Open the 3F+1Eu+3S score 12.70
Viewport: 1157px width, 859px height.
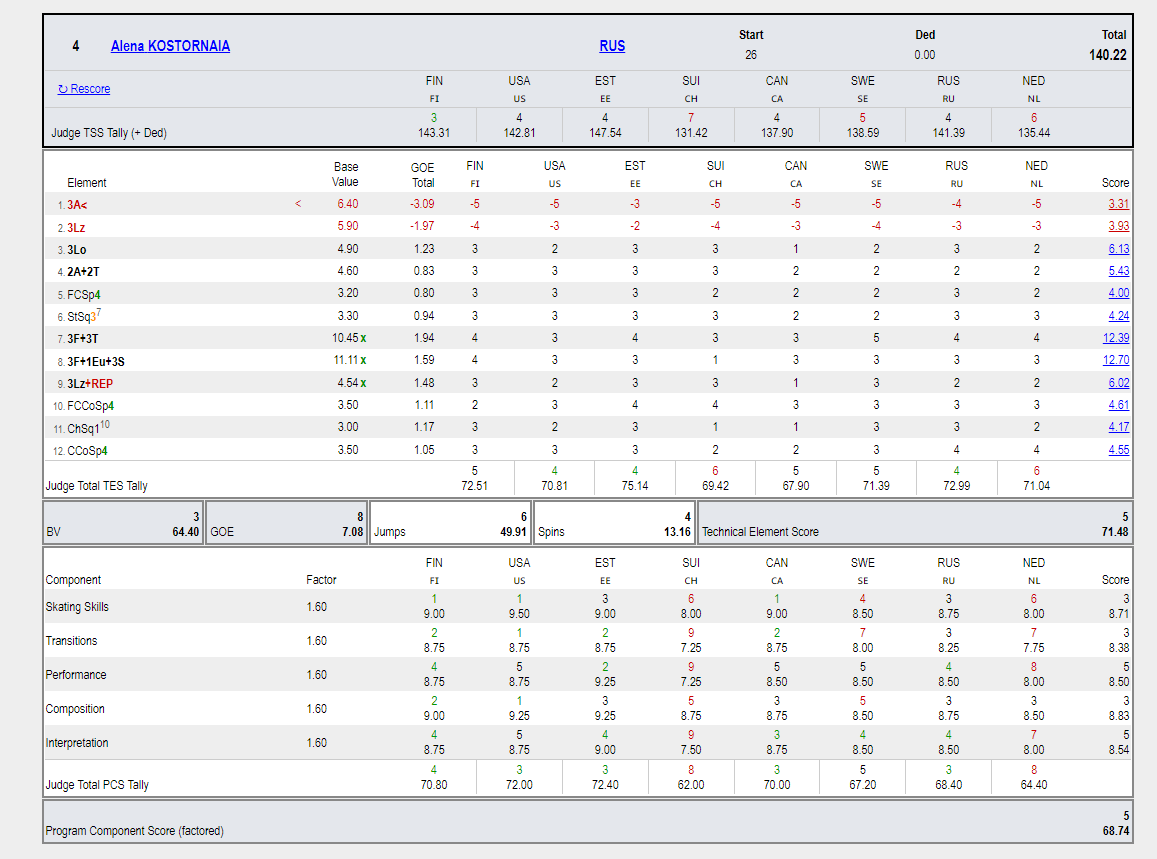point(1116,360)
